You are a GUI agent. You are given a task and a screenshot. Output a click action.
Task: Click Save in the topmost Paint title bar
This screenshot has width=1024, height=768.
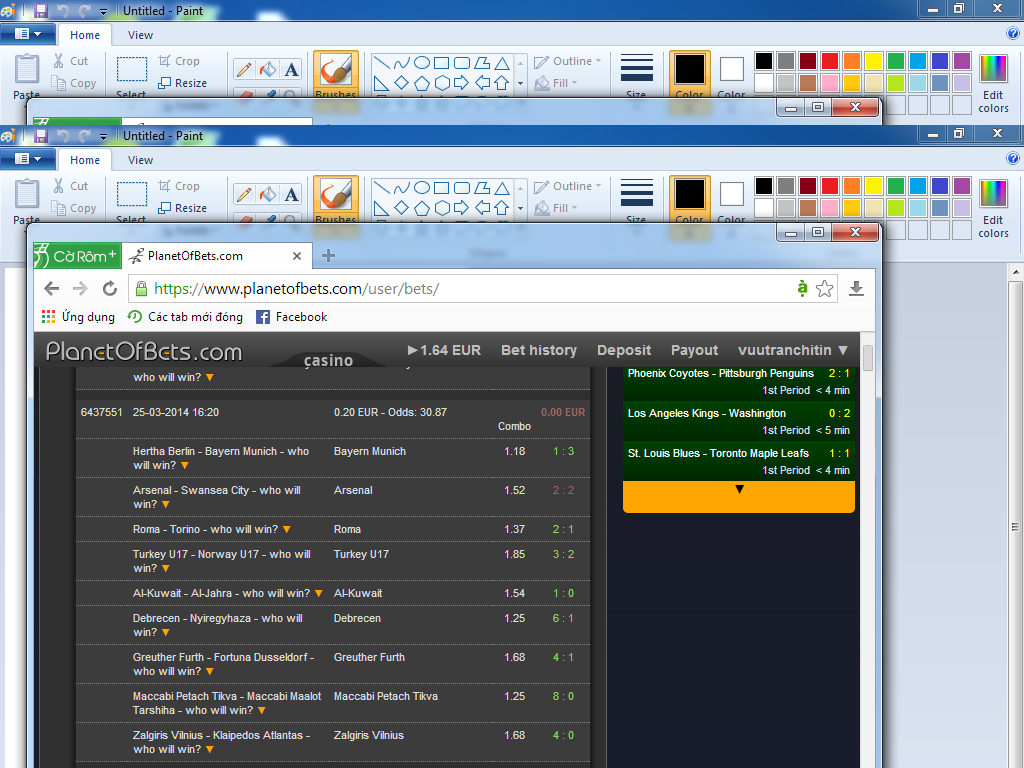(x=40, y=10)
